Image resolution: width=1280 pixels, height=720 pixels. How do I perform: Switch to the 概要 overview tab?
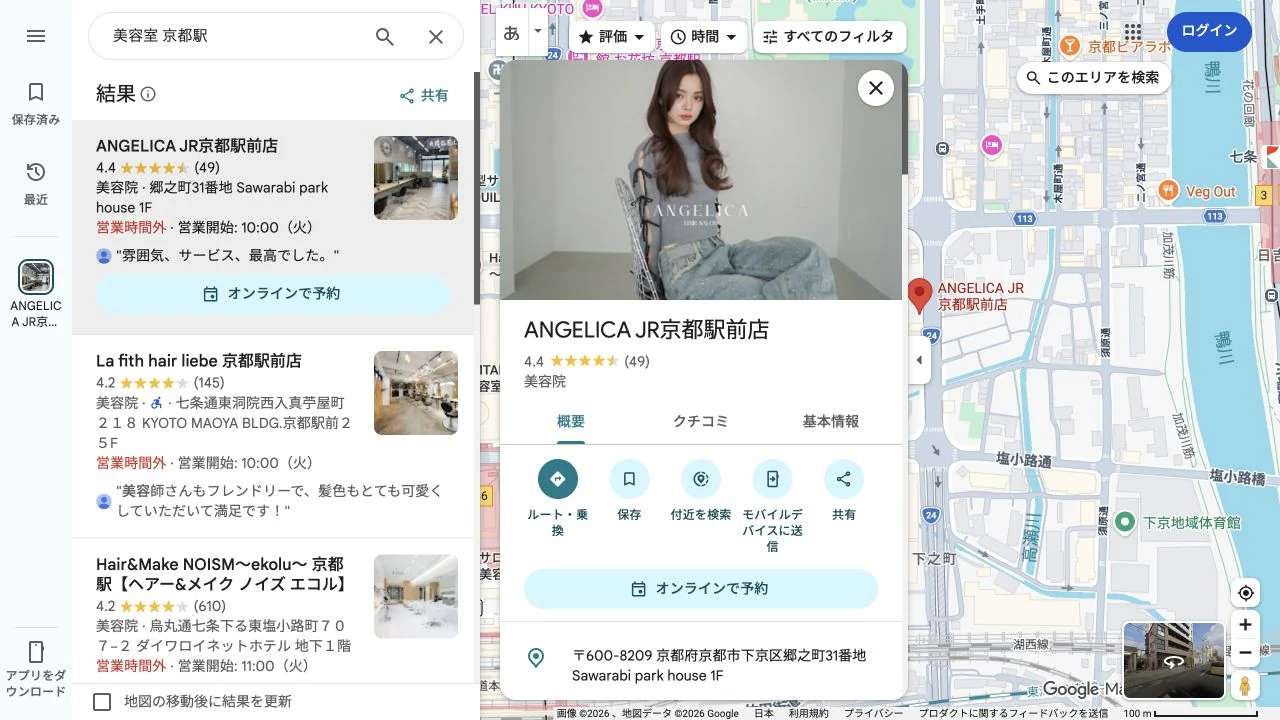tap(571, 422)
